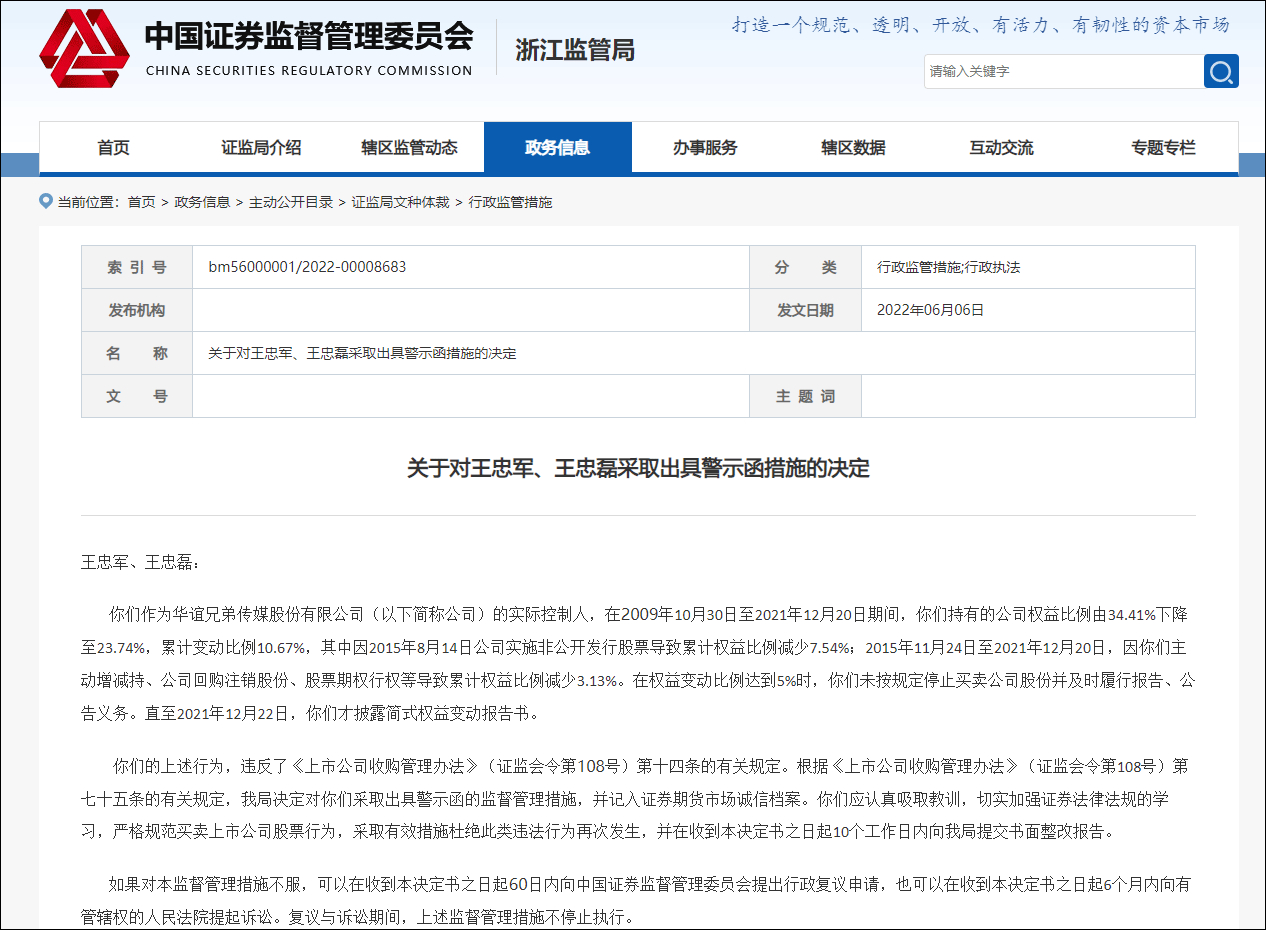Switch to the 政务信息 tab

point(557,146)
